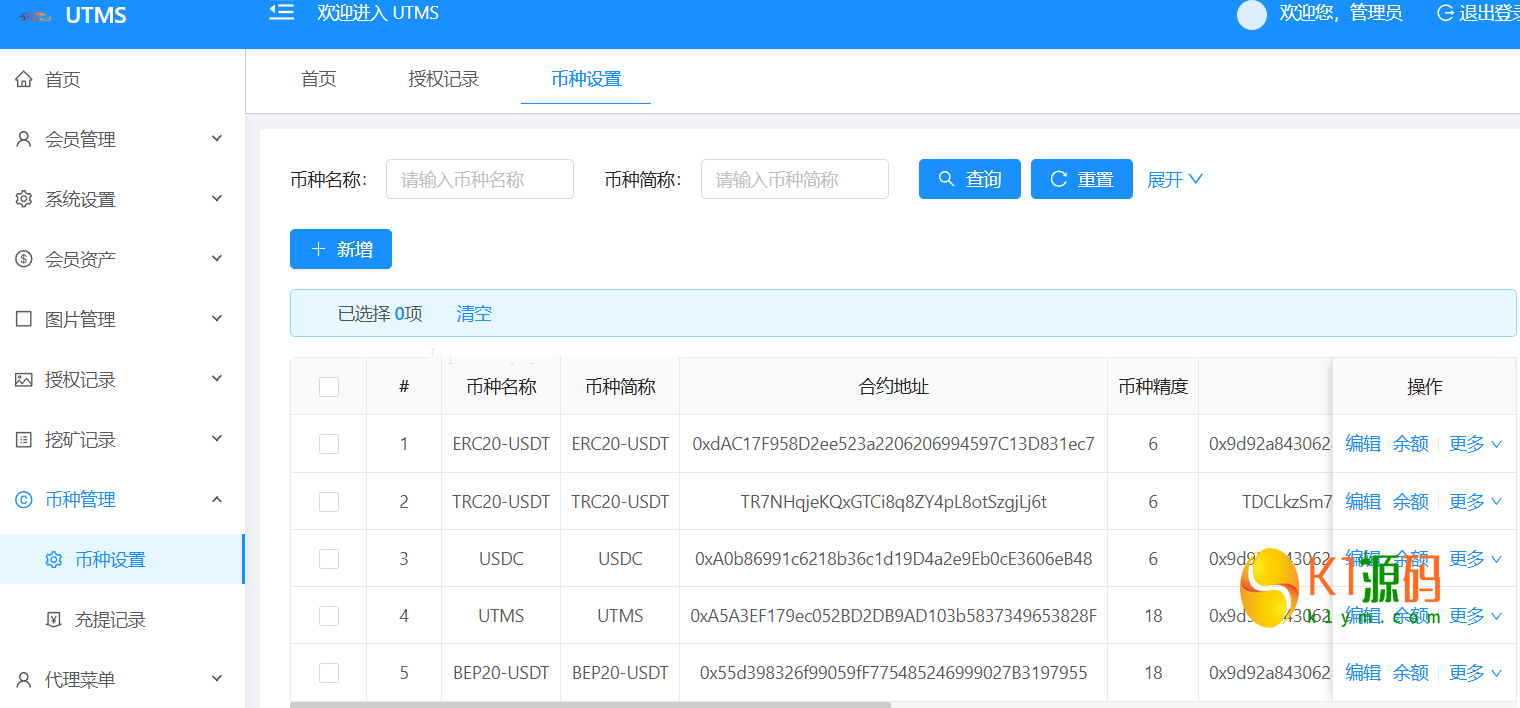1520x708 pixels.
Task: Expand the 挖矿记录 menu chevron
Action: (x=217, y=439)
